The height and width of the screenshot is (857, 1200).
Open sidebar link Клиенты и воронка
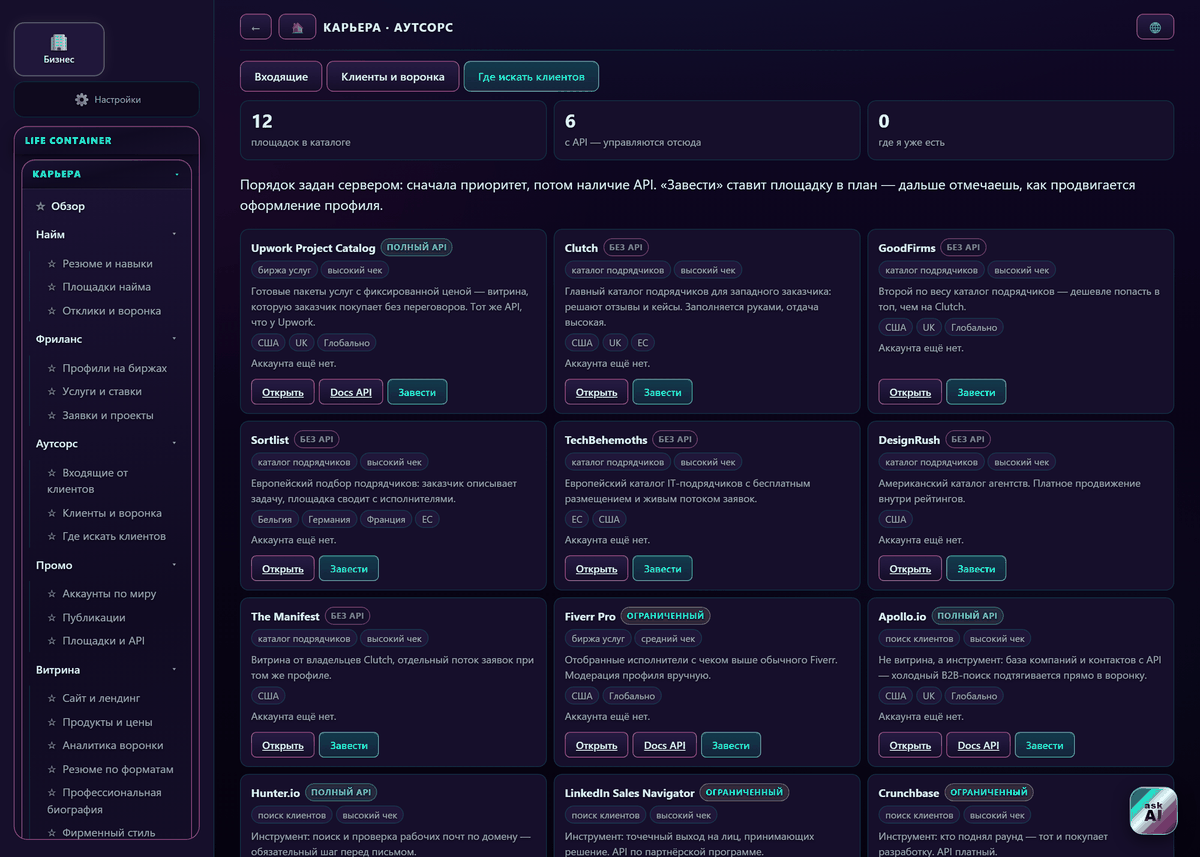point(112,513)
